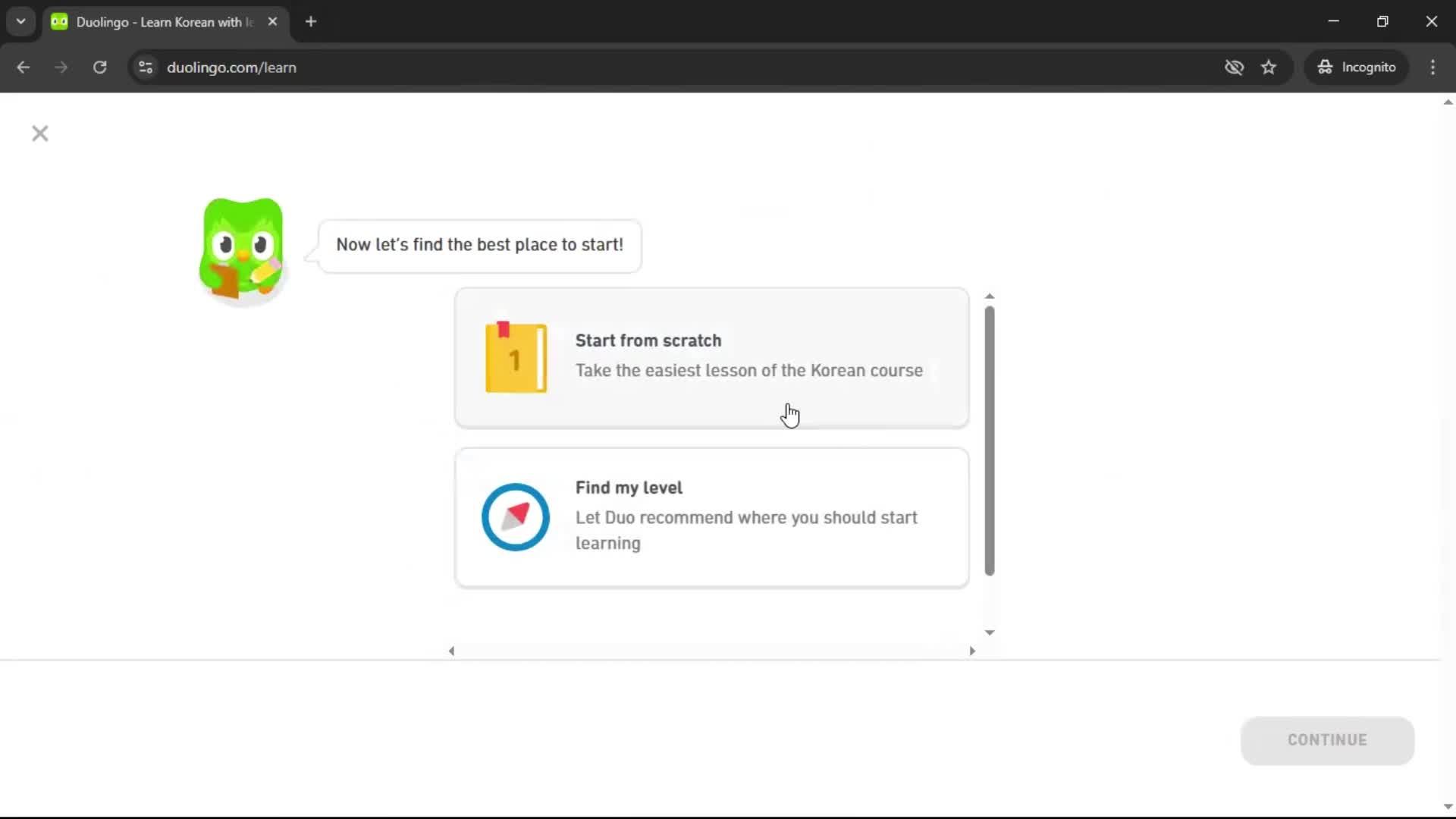
Task: Open Chrome's three-dot menu
Action: [1433, 67]
